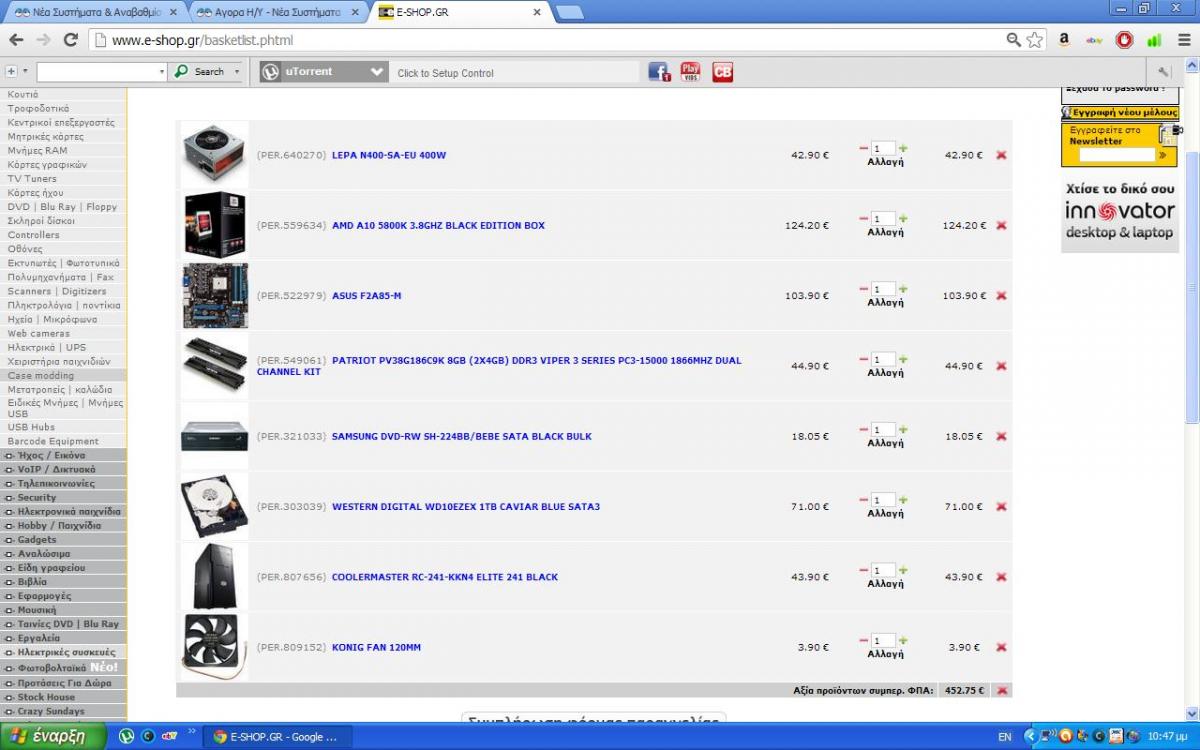Click quantity field for KONIG FAN

[x=883, y=640]
